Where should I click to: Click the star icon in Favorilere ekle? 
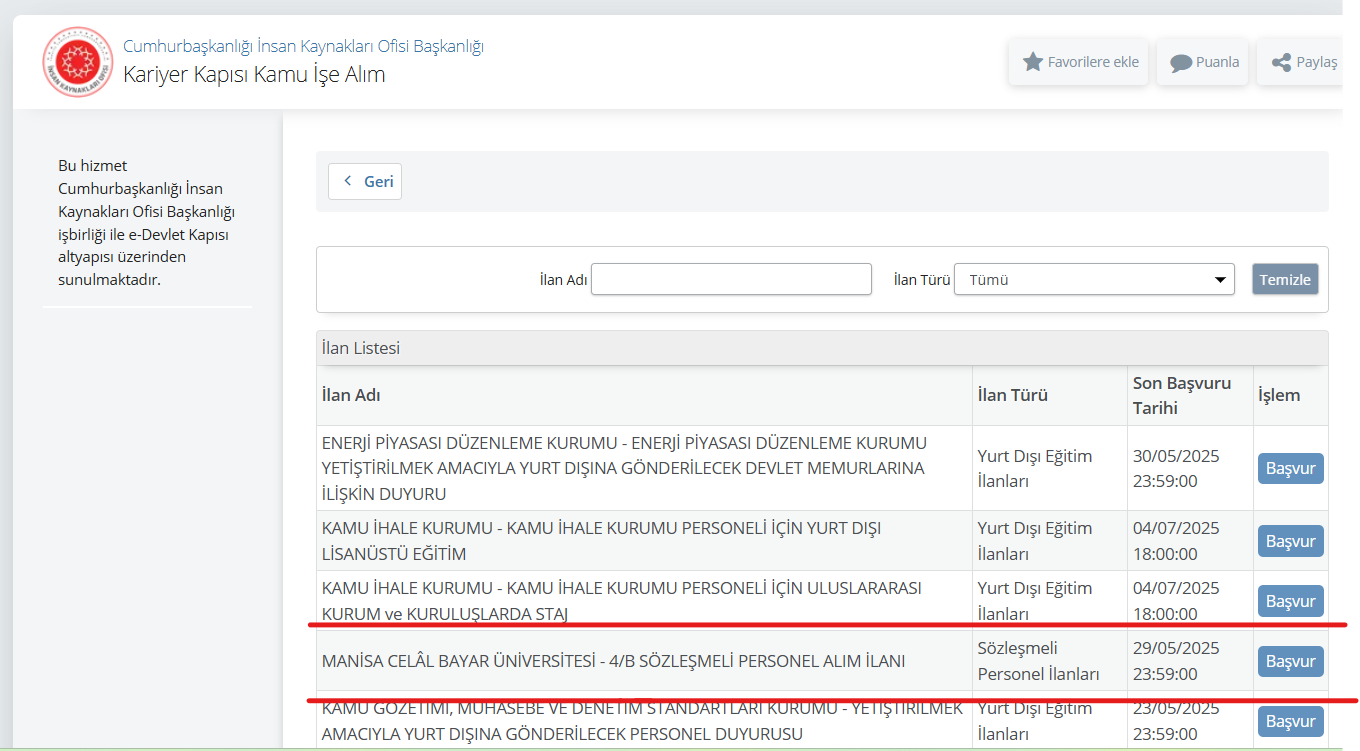pyautogui.click(x=1033, y=62)
